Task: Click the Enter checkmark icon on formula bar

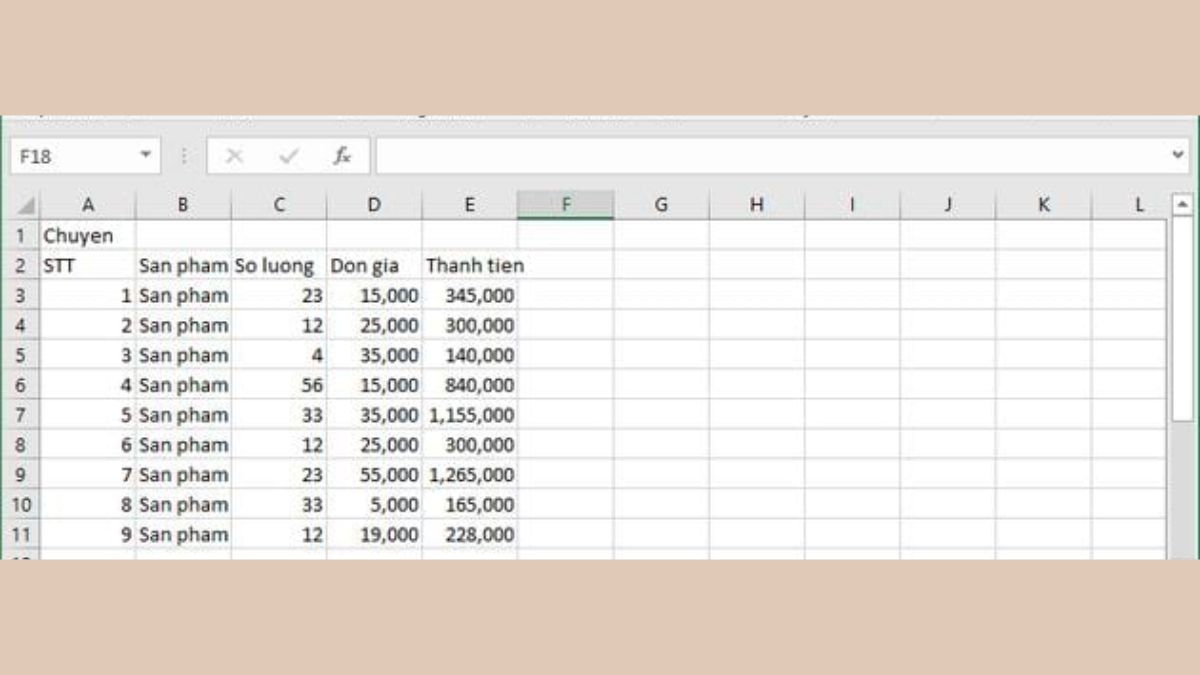Action: [288, 155]
